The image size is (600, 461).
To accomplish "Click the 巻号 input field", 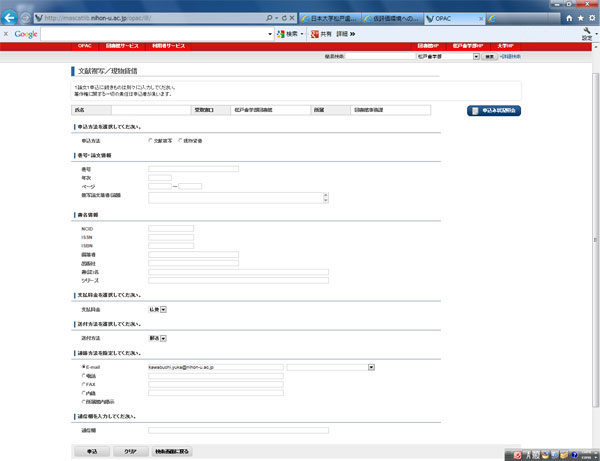I will 193,169.
